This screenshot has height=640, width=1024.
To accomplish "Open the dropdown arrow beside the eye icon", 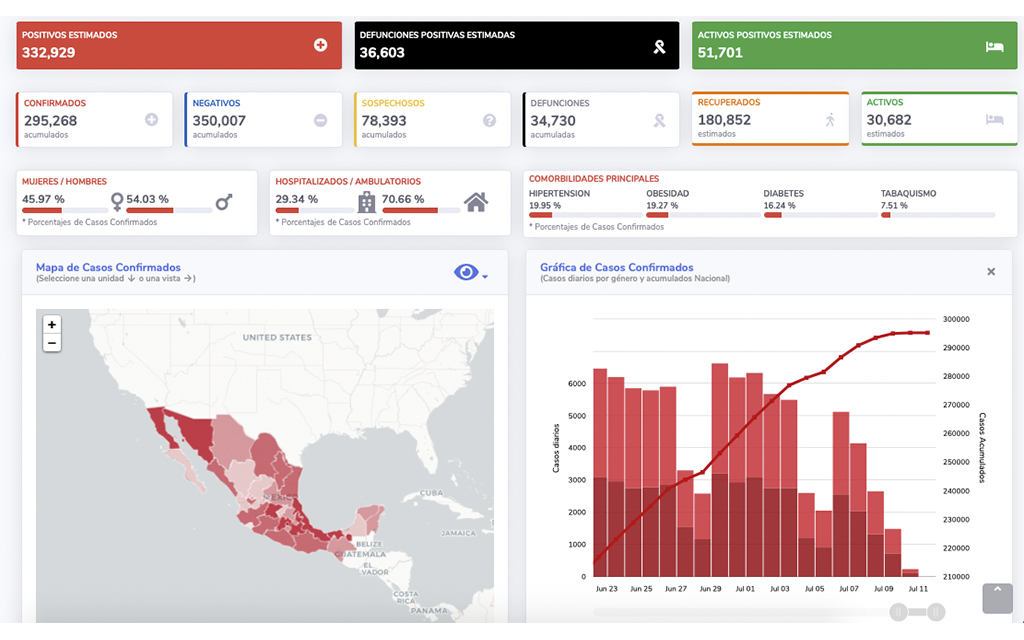I will (x=485, y=277).
